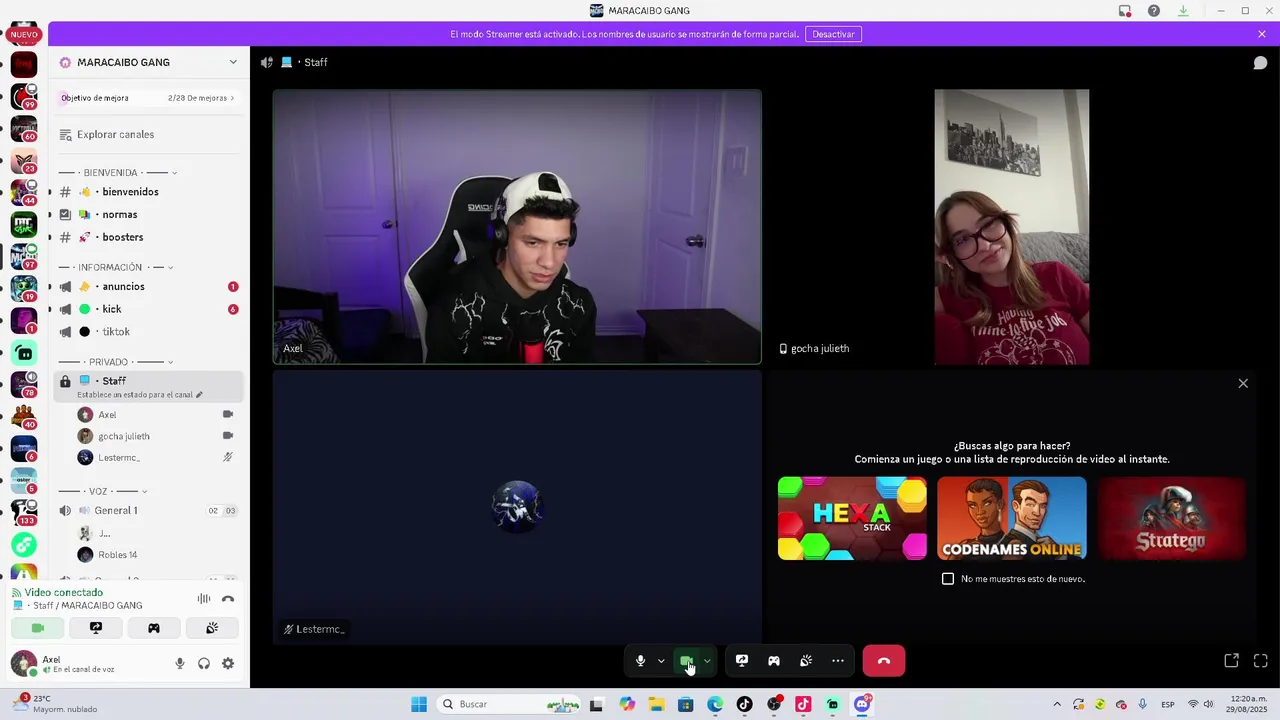This screenshot has height=720, width=1280.
Task: Focus gocha julieth's video tile
Action: (x=1012, y=227)
